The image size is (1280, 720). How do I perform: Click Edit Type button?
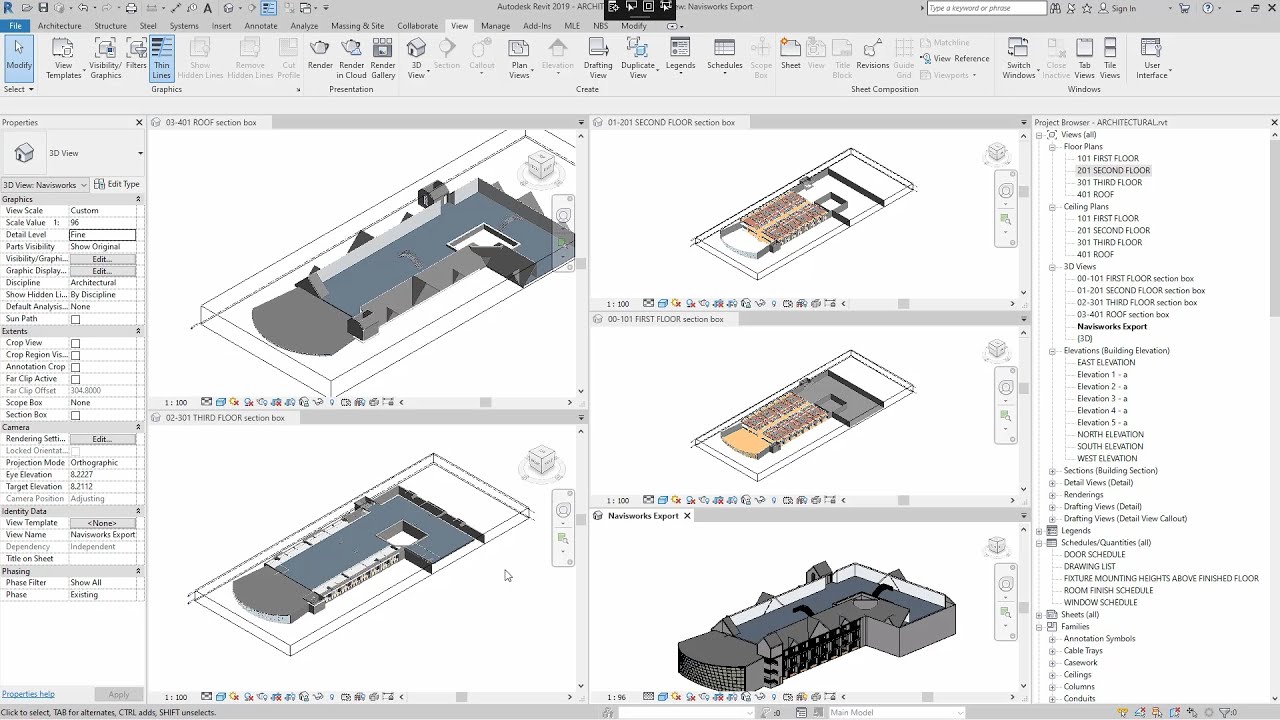click(x=117, y=184)
